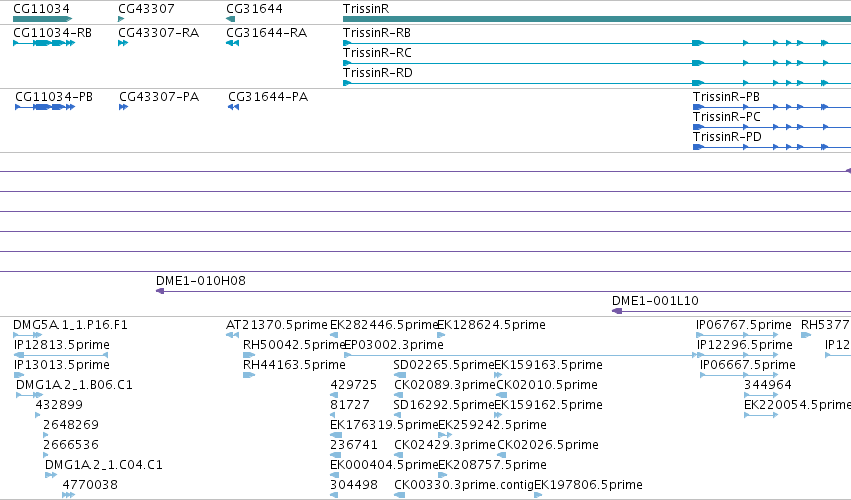This screenshot has width=851, height=500.
Task: Select feature 81727
Action: [x=350, y=405]
